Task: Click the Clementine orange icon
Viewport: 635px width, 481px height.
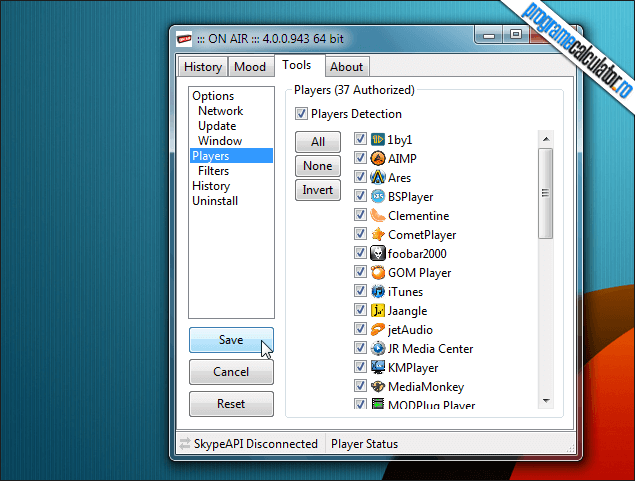Action: [x=377, y=215]
